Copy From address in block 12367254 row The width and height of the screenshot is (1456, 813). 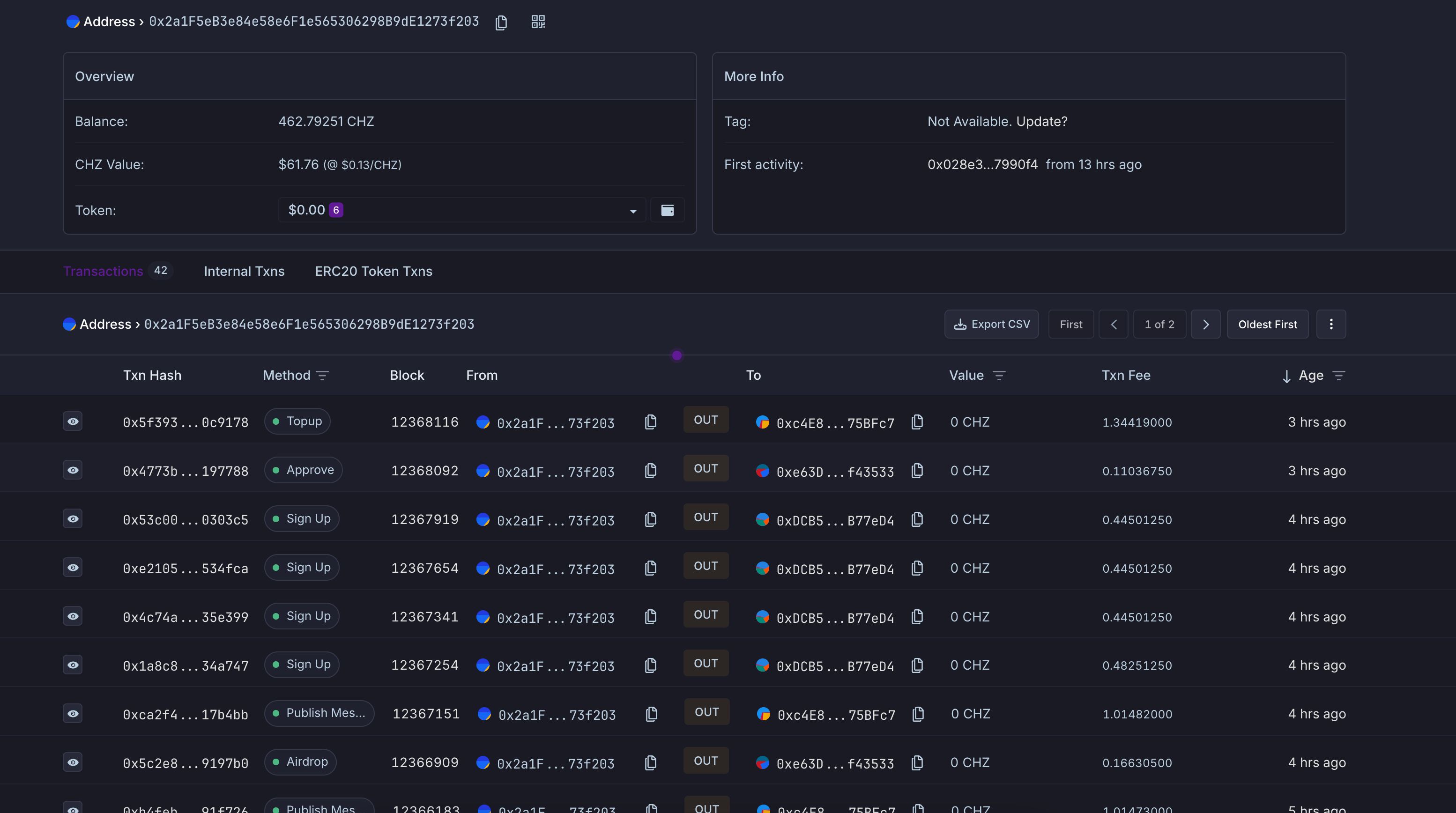[x=651, y=665]
